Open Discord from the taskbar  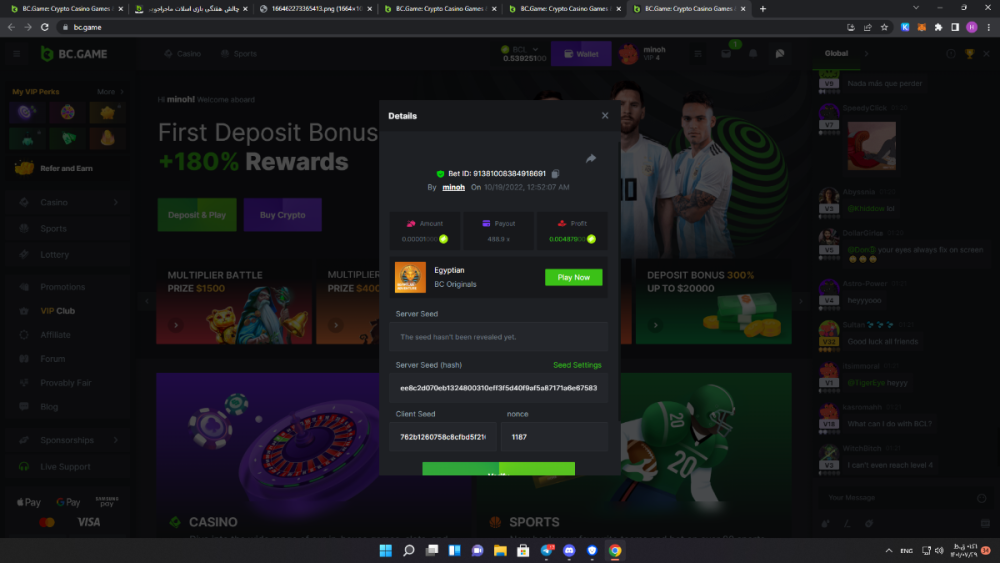pos(569,550)
